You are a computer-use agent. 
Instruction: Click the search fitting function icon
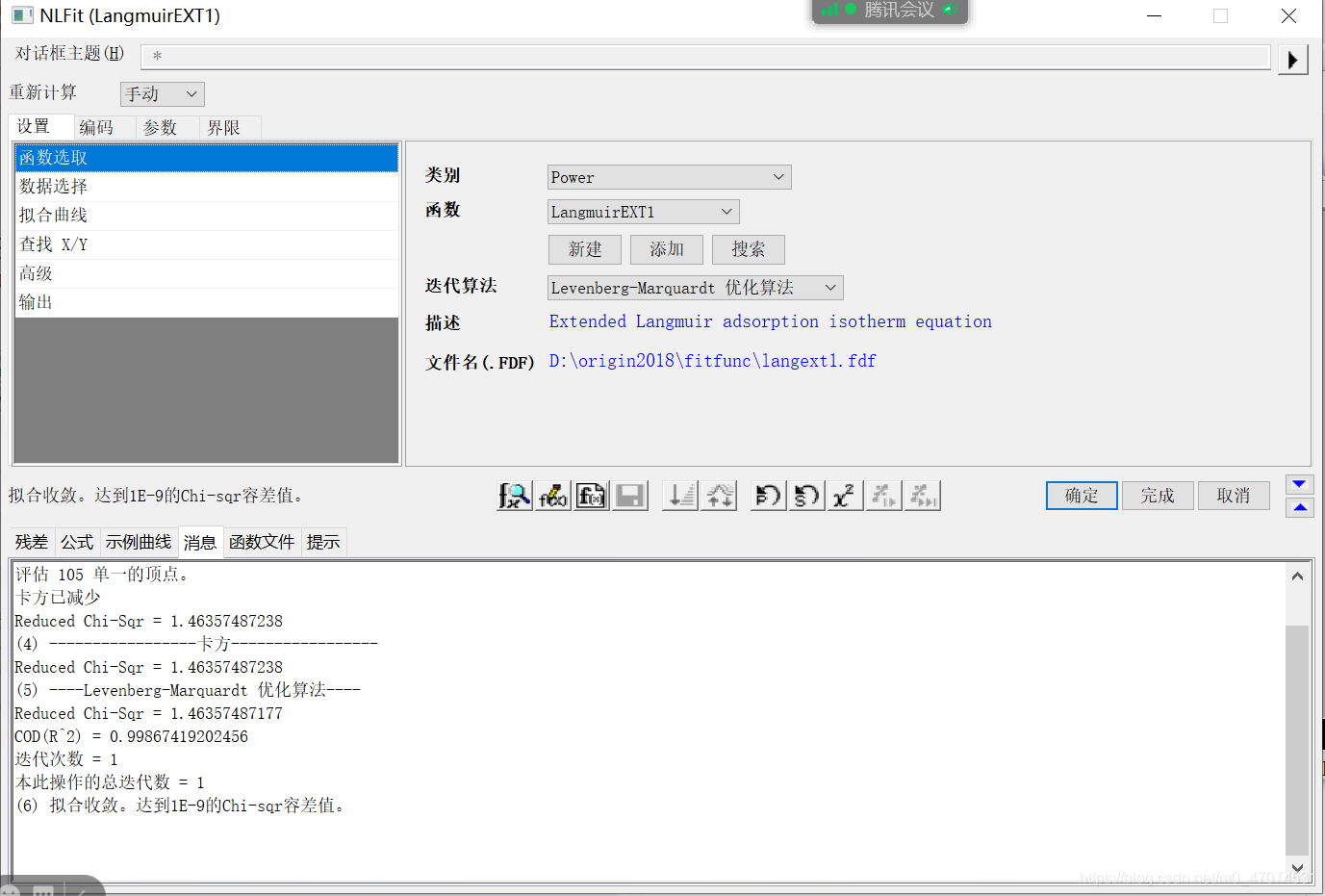pyautogui.click(x=515, y=496)
